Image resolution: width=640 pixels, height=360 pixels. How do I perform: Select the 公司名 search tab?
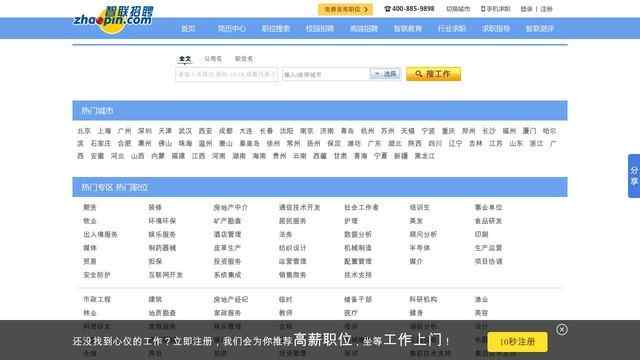click(x=213, y=59)
